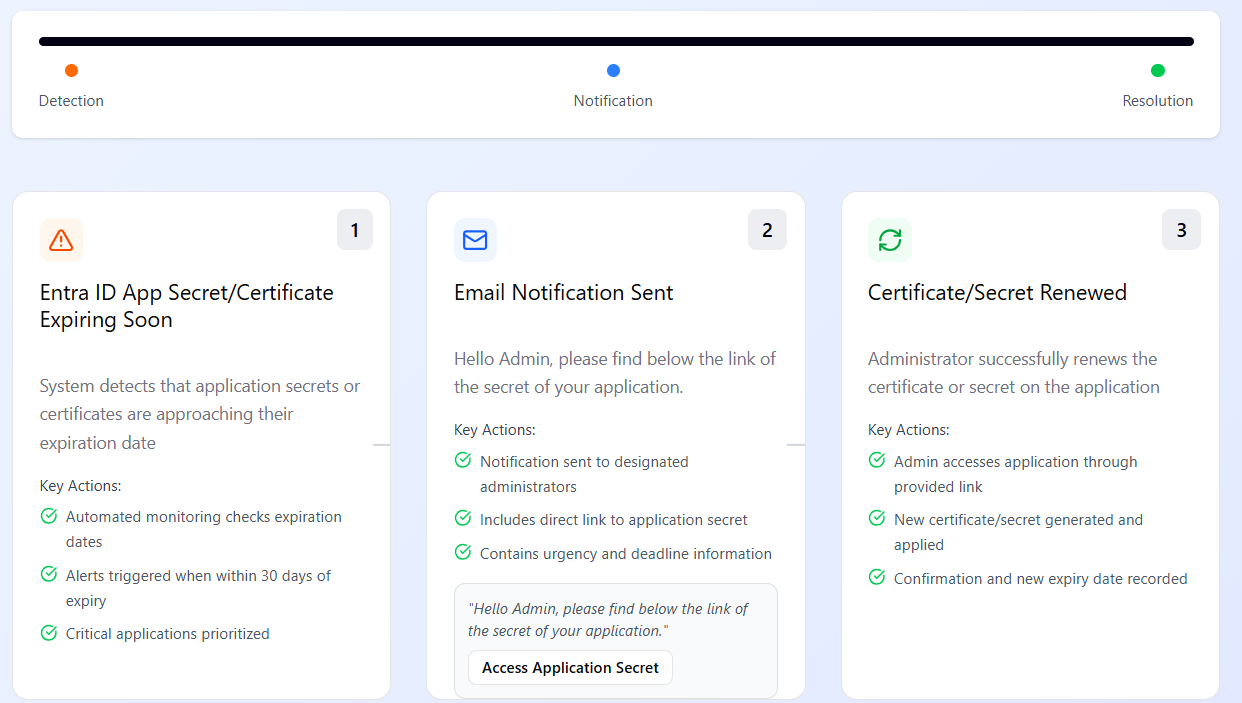Image resolution: width=1242 pixels, height=703 pixels.
Task: Click the green Resolution timeline dot
Action: tap(1158, 70)
